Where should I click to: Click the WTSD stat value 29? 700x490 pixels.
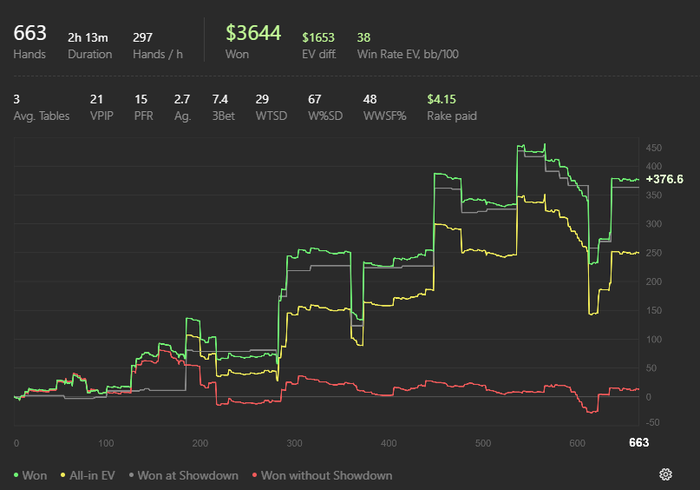click(262, 99)
